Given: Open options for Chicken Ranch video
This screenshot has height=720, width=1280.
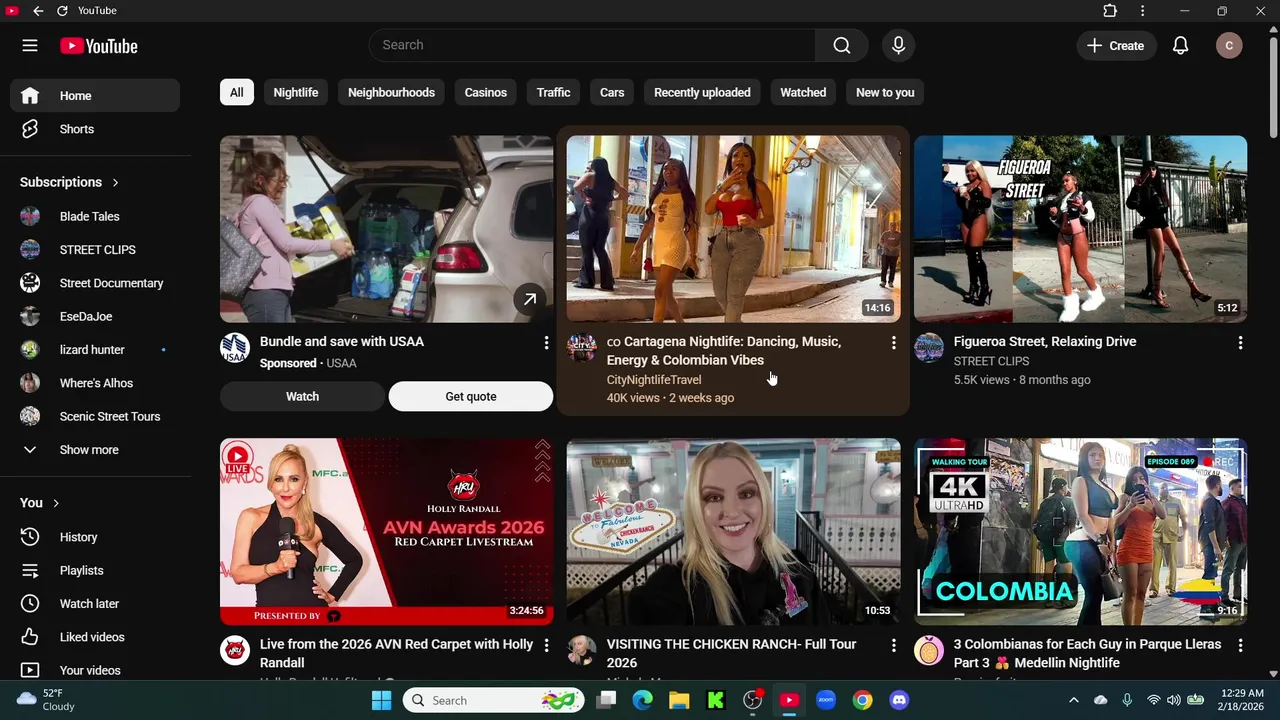Looking at the screenshot, I should click(x=893, y=646).
